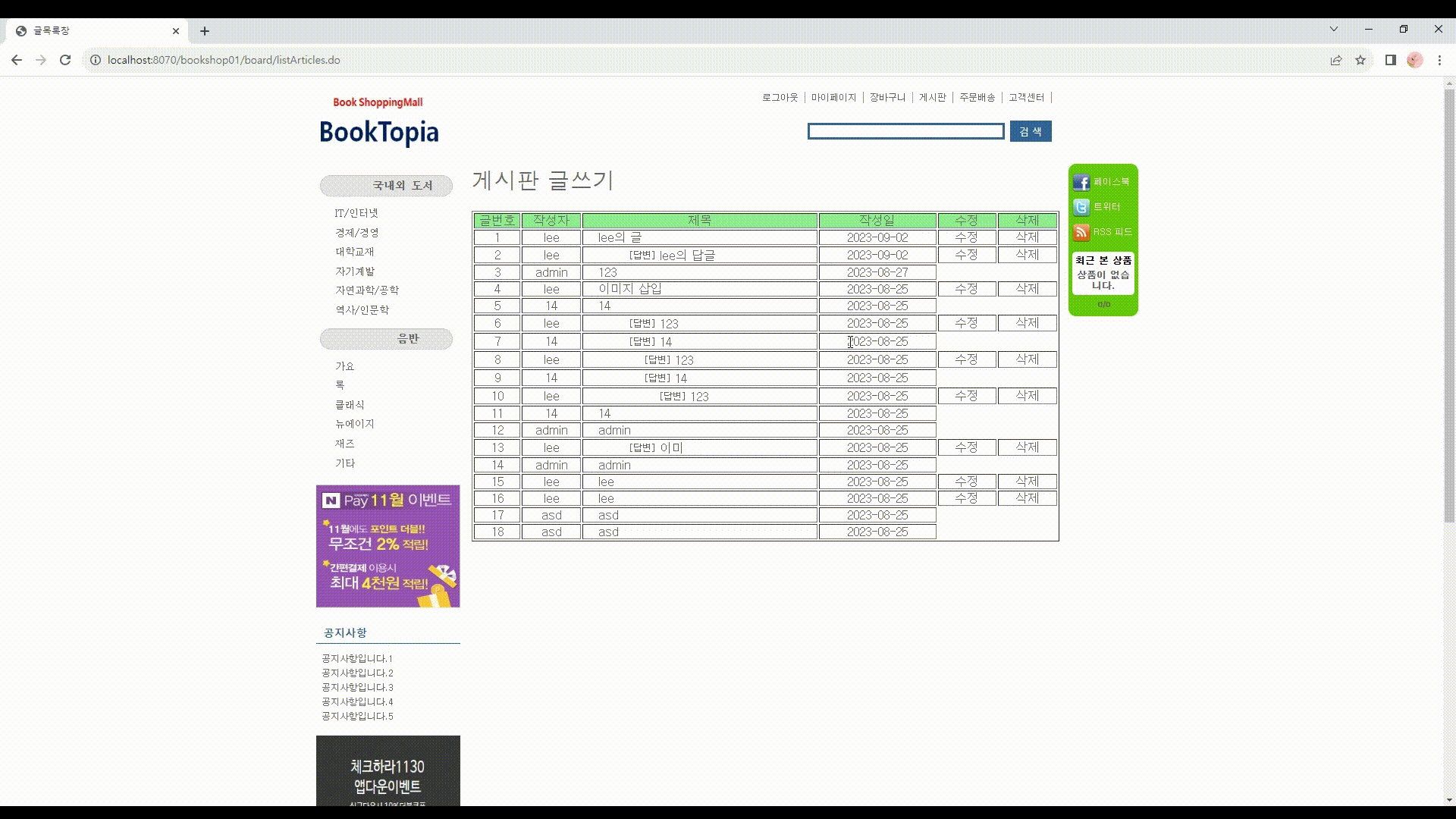1456x819 pixels.
Task: Click inside the search input field
Action: (x=905, y=131)
